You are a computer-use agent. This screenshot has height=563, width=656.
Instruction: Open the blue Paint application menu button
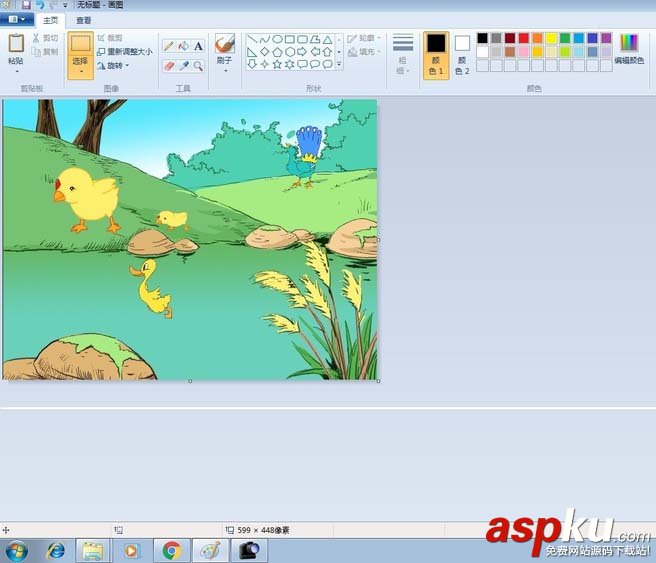[17, 19]
